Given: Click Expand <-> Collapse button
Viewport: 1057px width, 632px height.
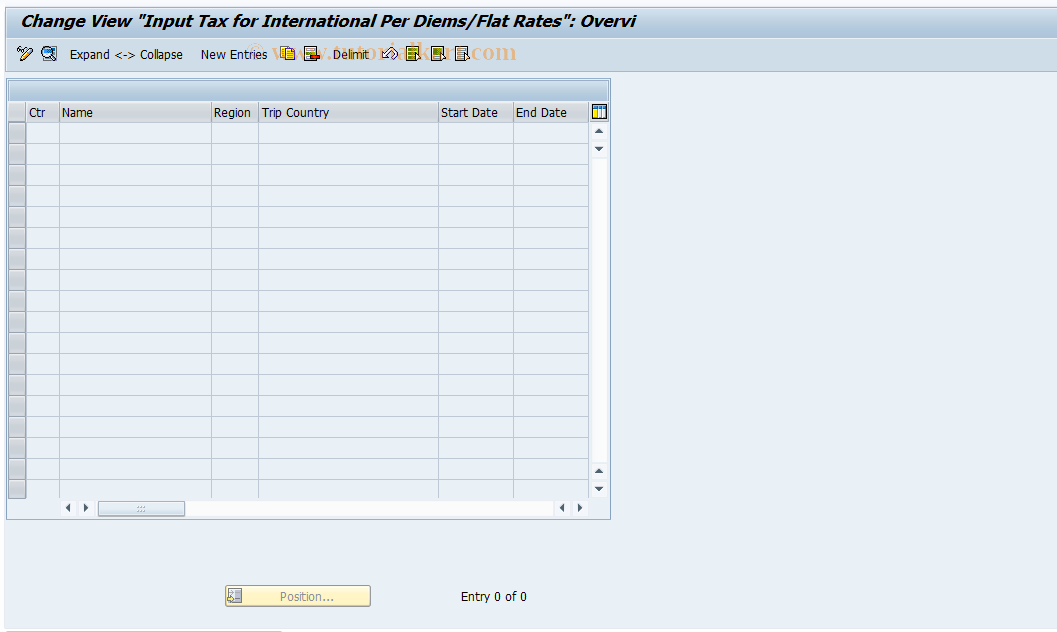Looking at the screenshot, I should tap(126, 55).
